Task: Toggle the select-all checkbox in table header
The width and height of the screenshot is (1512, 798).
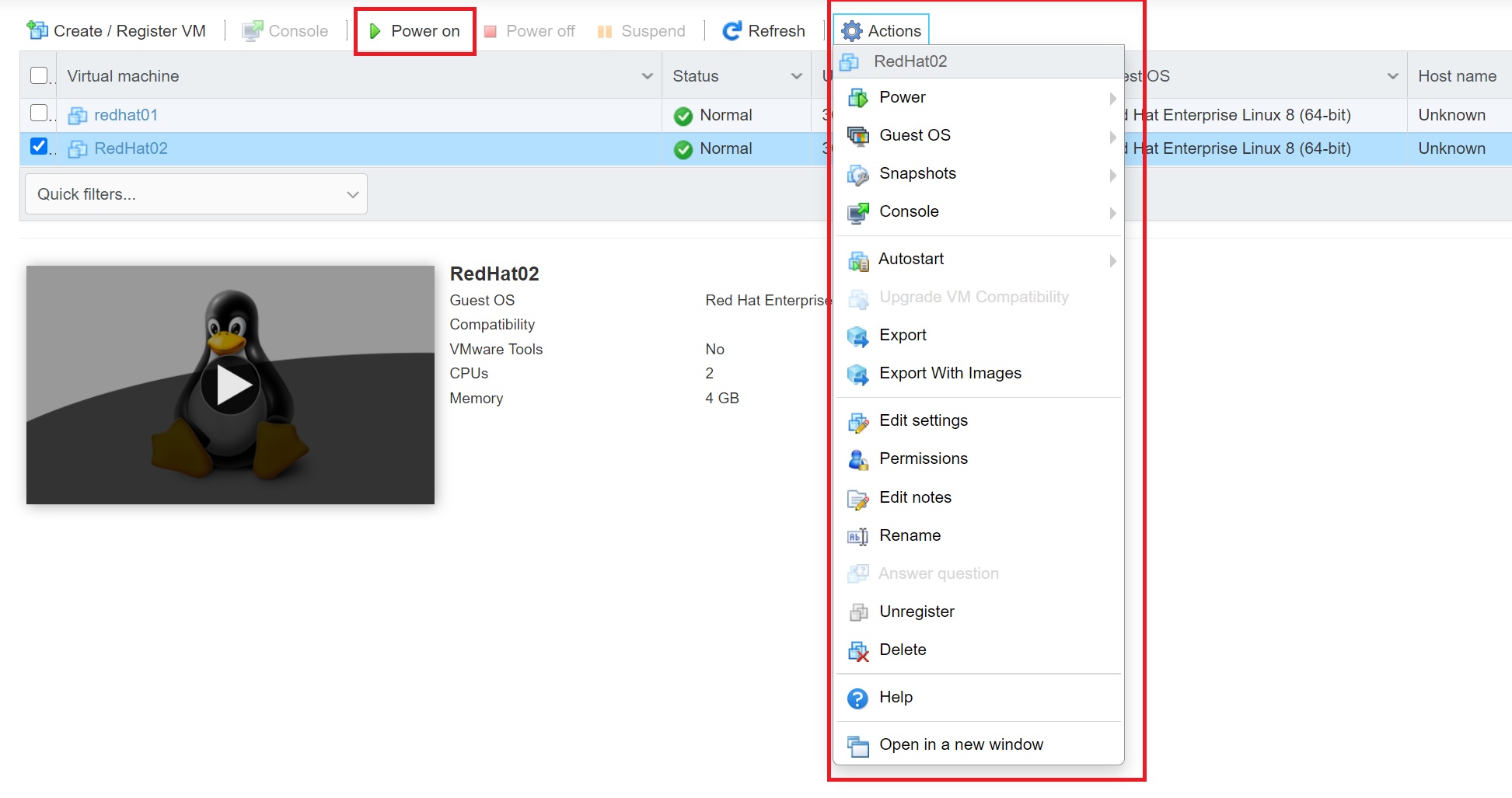Action: [x=39, y=75]
